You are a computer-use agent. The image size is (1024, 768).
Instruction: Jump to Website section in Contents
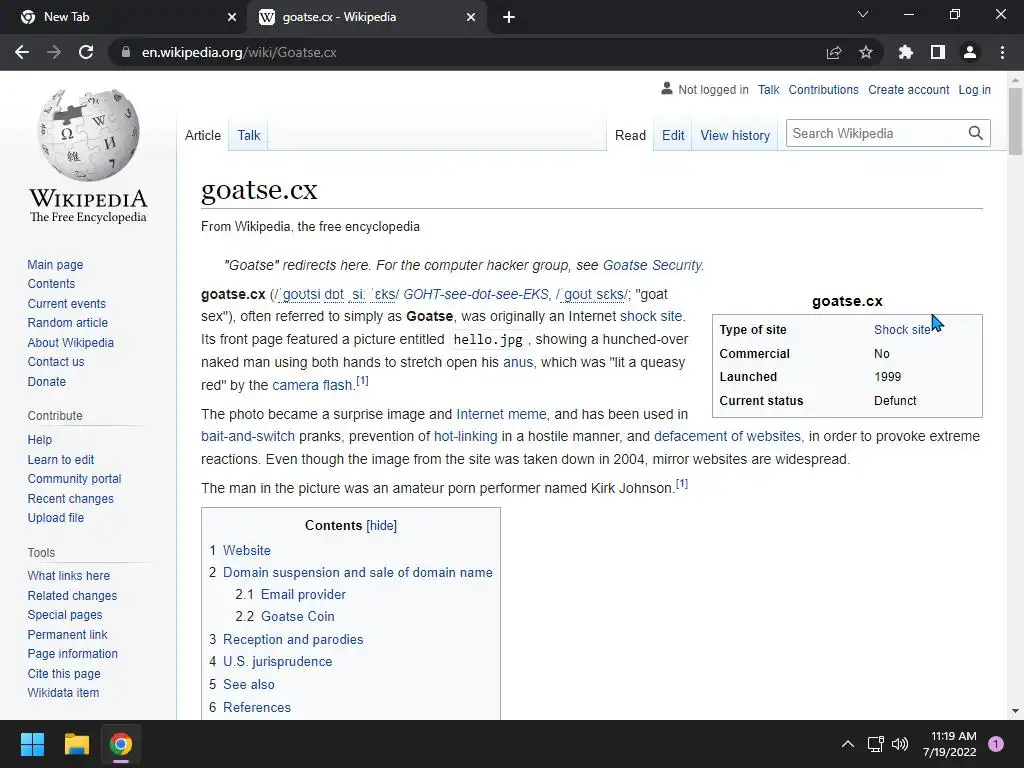247,551
